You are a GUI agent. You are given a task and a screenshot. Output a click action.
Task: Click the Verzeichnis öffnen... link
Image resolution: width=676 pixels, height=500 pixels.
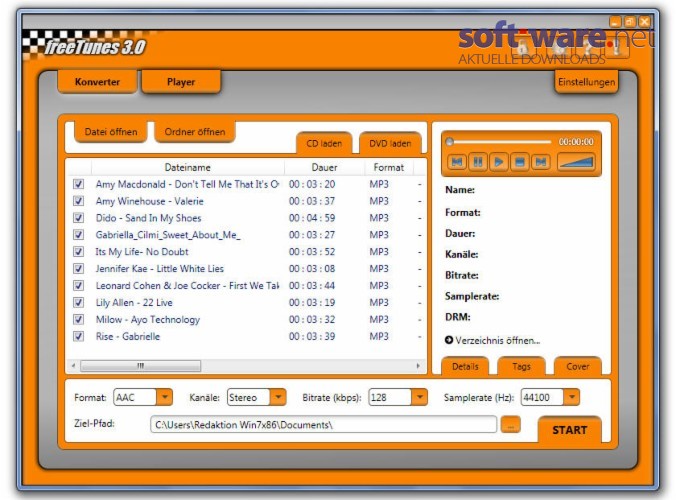tap(498, 341)
